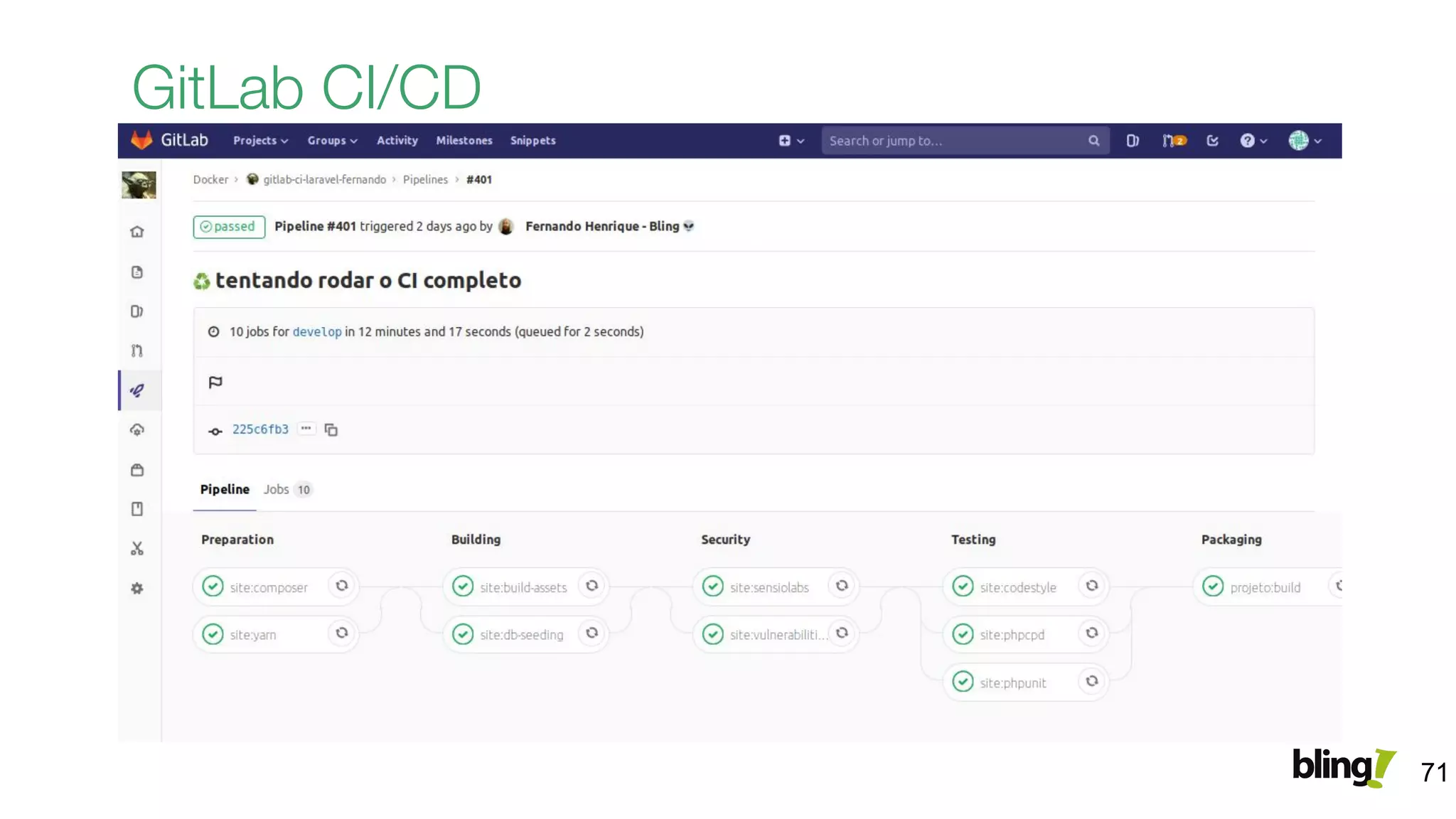
Task: Click the Security stage heading
Action: (x=725, y=540)
